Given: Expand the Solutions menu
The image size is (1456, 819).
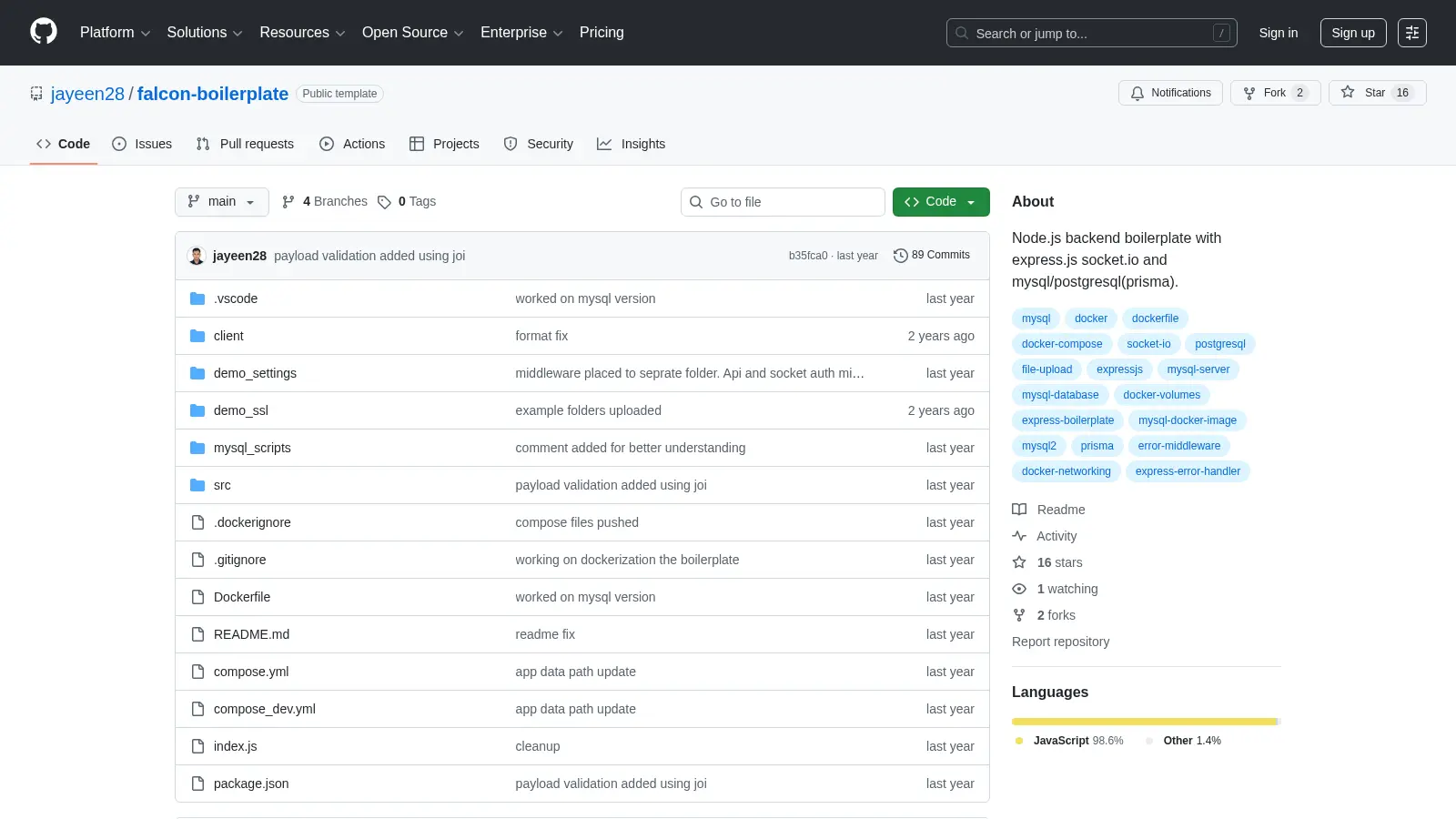Looking at the screenshot, I should tap(205, 33).
